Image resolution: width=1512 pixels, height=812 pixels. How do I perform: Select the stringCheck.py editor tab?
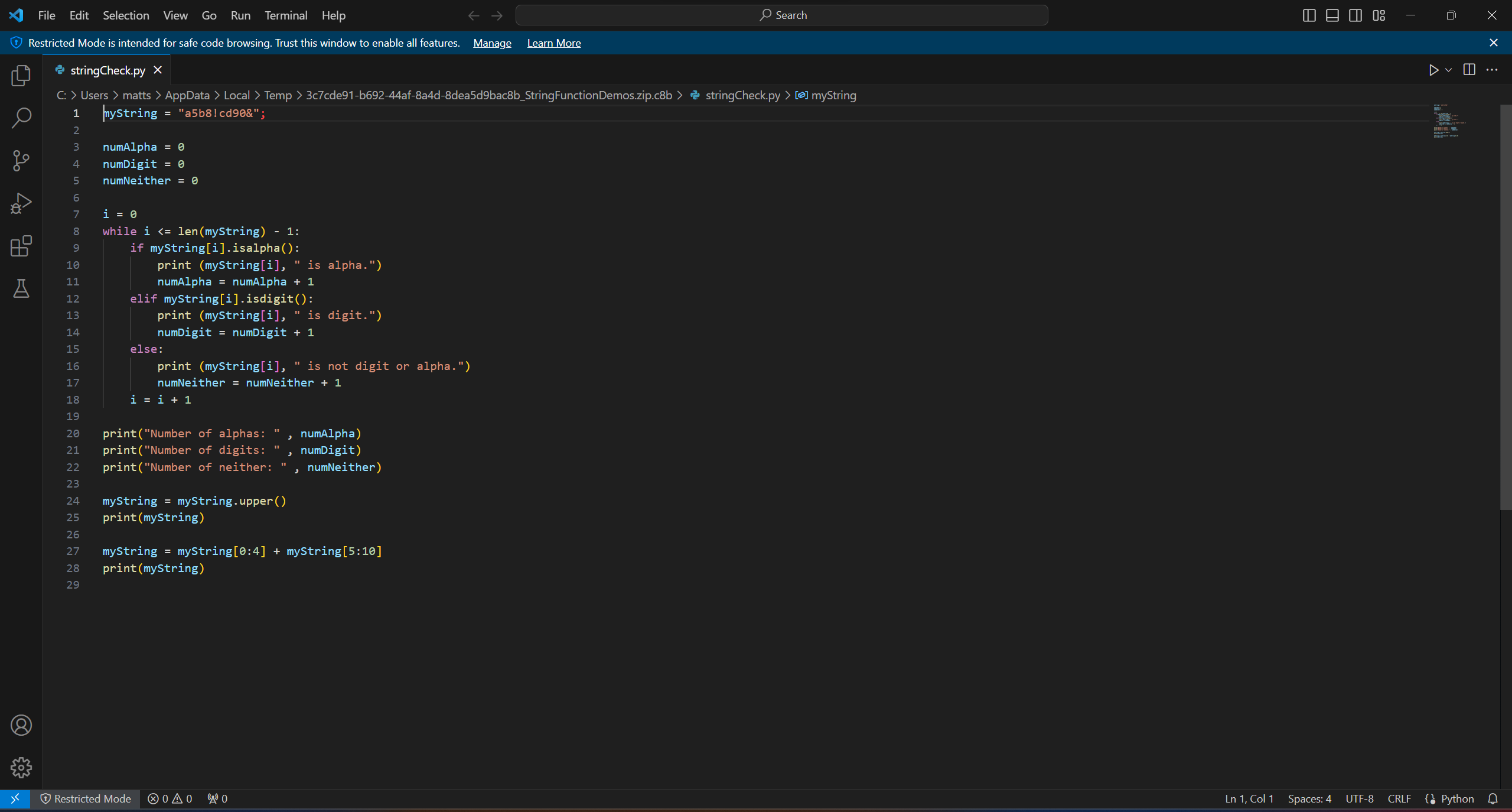coord(106,70)
